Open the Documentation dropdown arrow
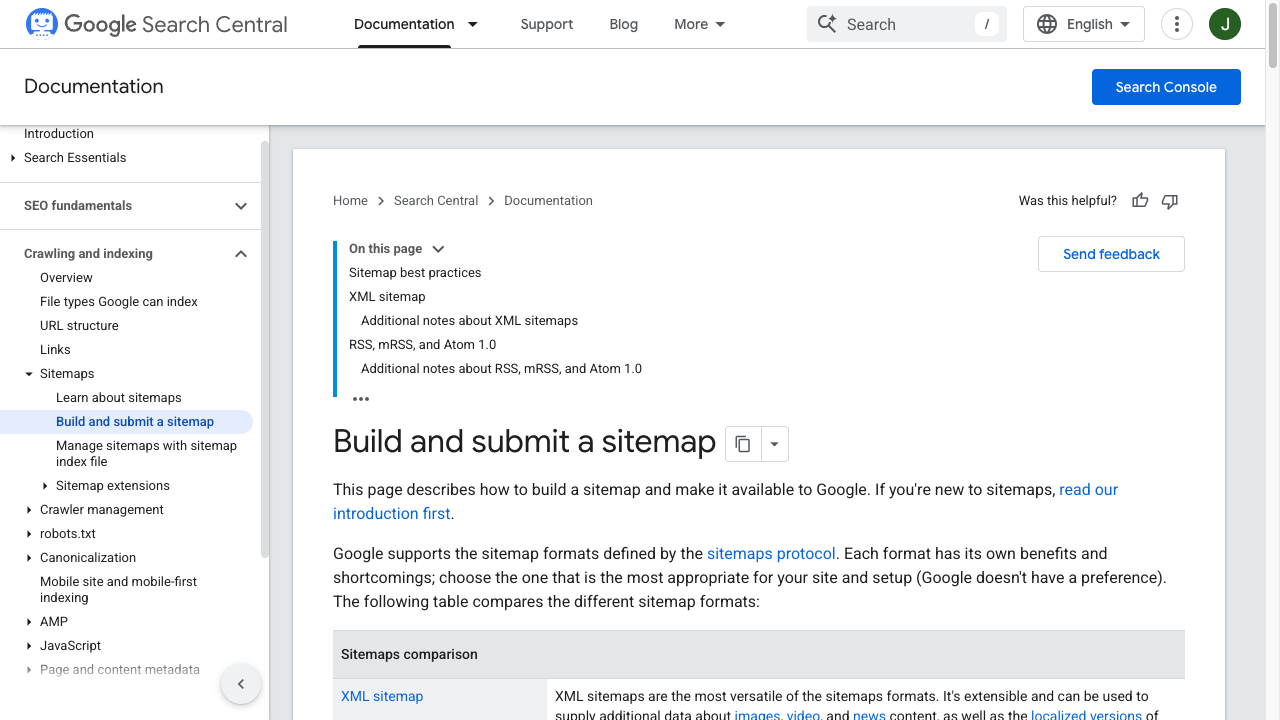Screen dimensions: 1280x720 click(473, 24)
